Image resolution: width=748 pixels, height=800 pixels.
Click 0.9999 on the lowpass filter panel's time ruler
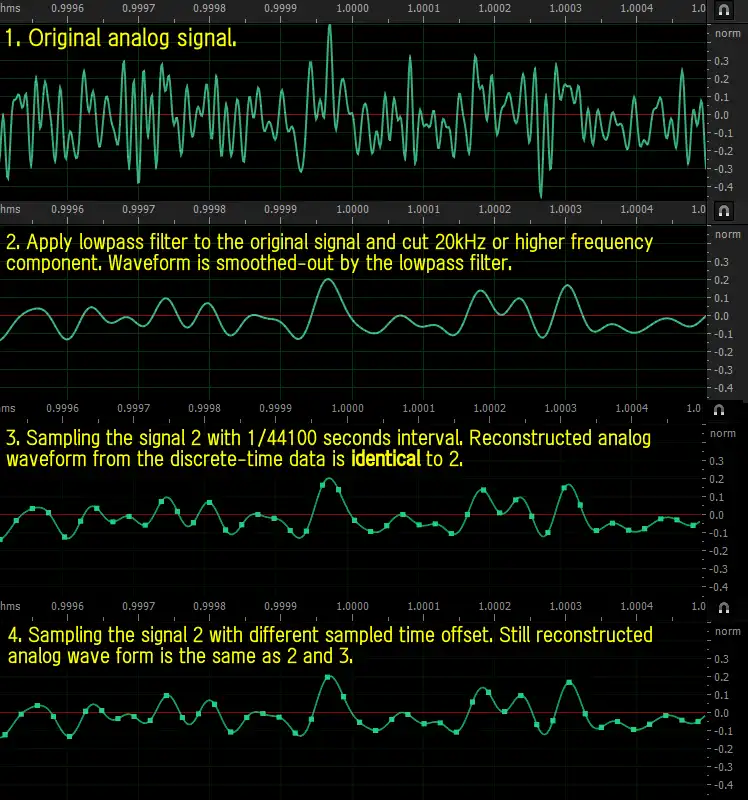pyautogui.click(x=280, y=209)
